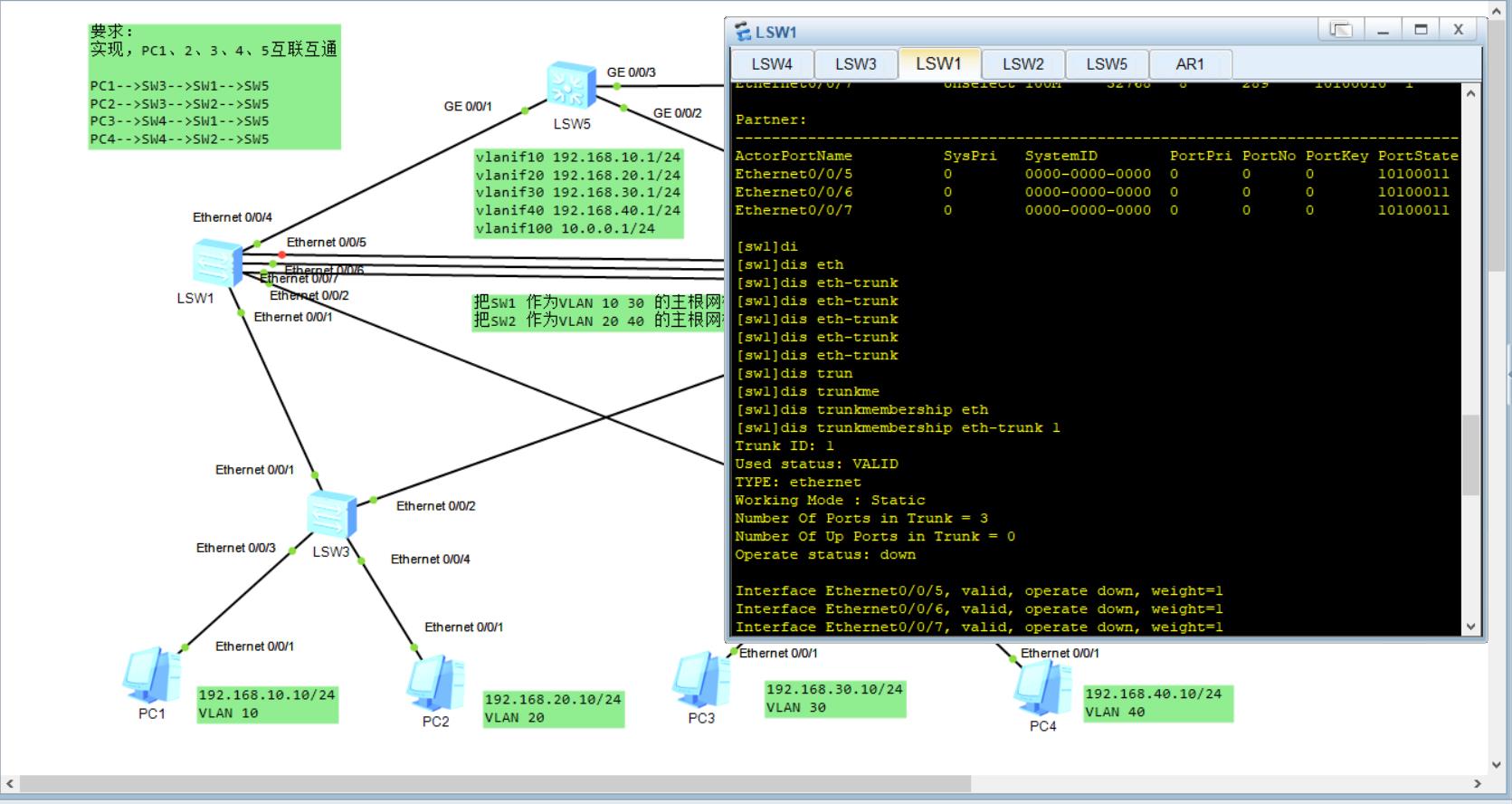Click the red link-down dot near LSW1
Screen dimensions: 1512x804
tap(281, 254)
